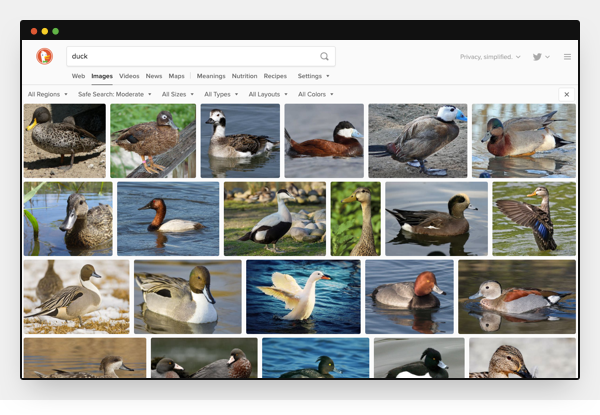Click the yellow window minimize dot
This screenshot has height=415, width=600.
pos(45,31)
